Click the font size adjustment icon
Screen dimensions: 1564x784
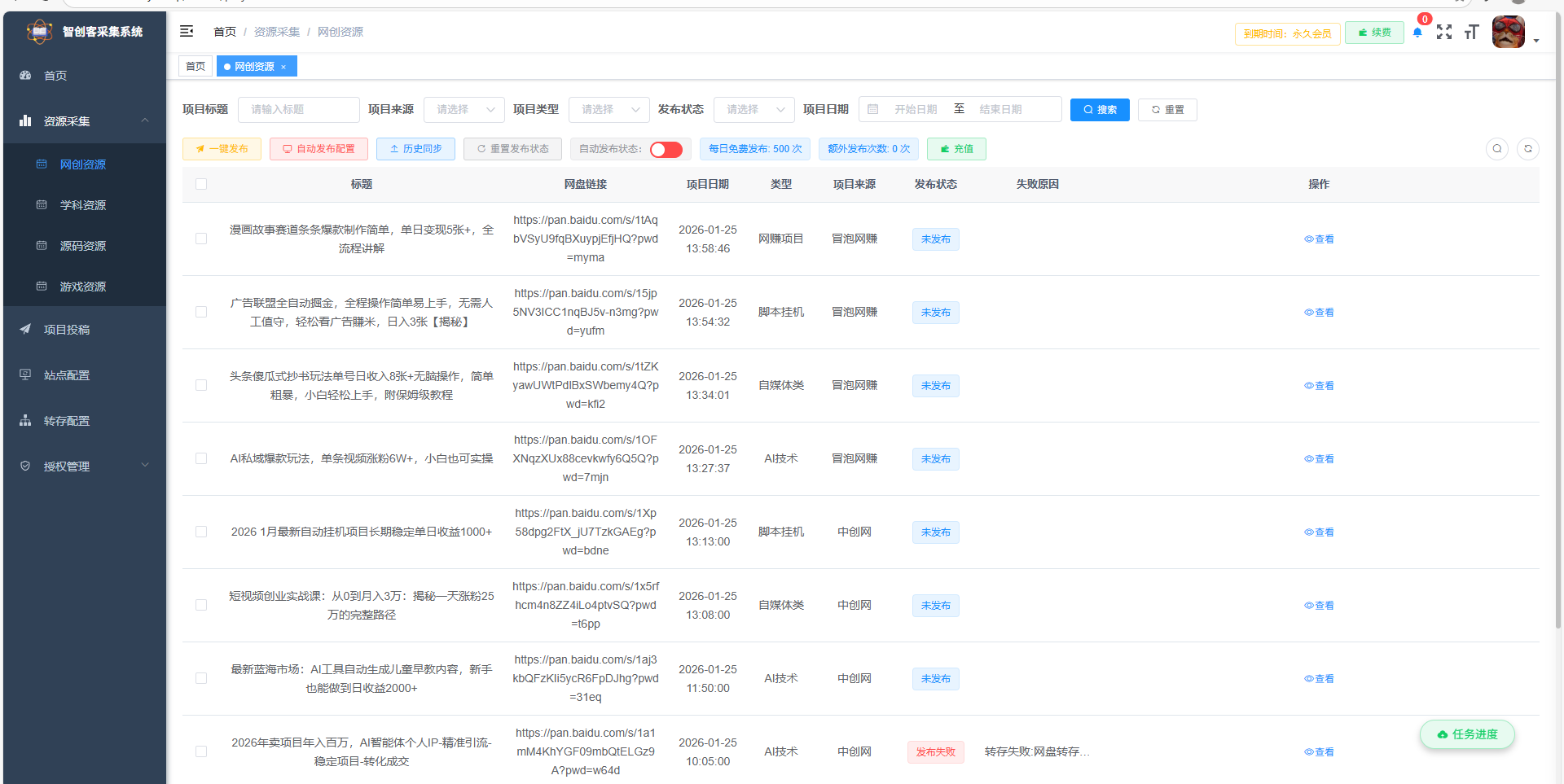coord(1471,33)
